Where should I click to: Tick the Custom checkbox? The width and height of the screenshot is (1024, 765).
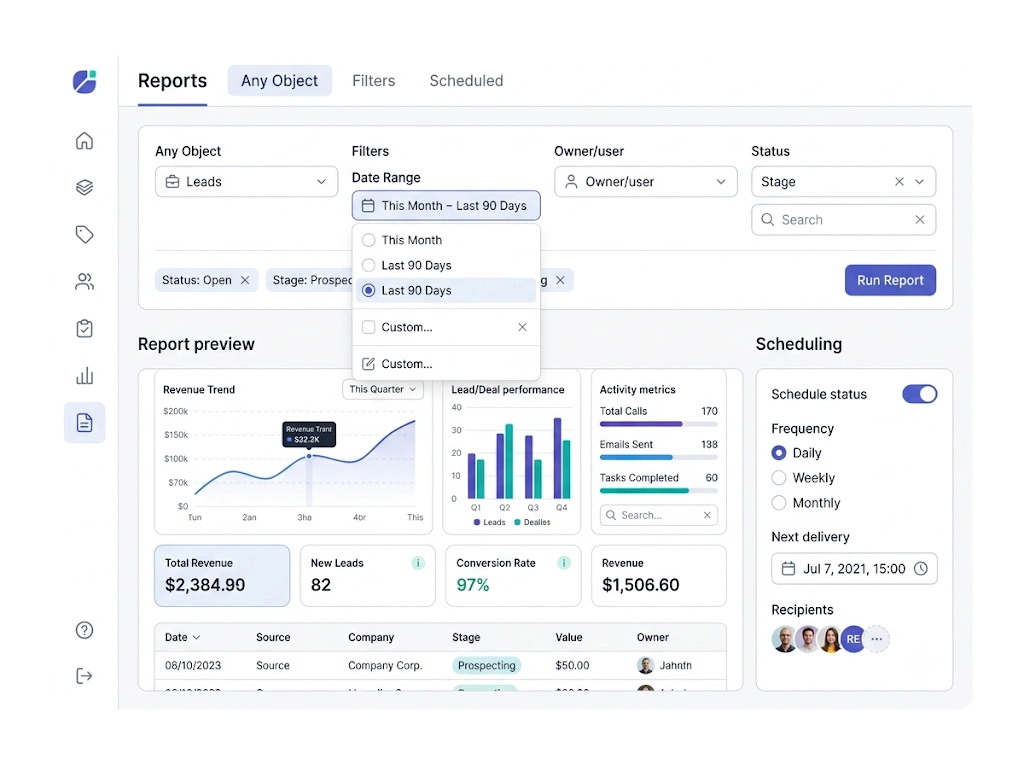(368, 327)
